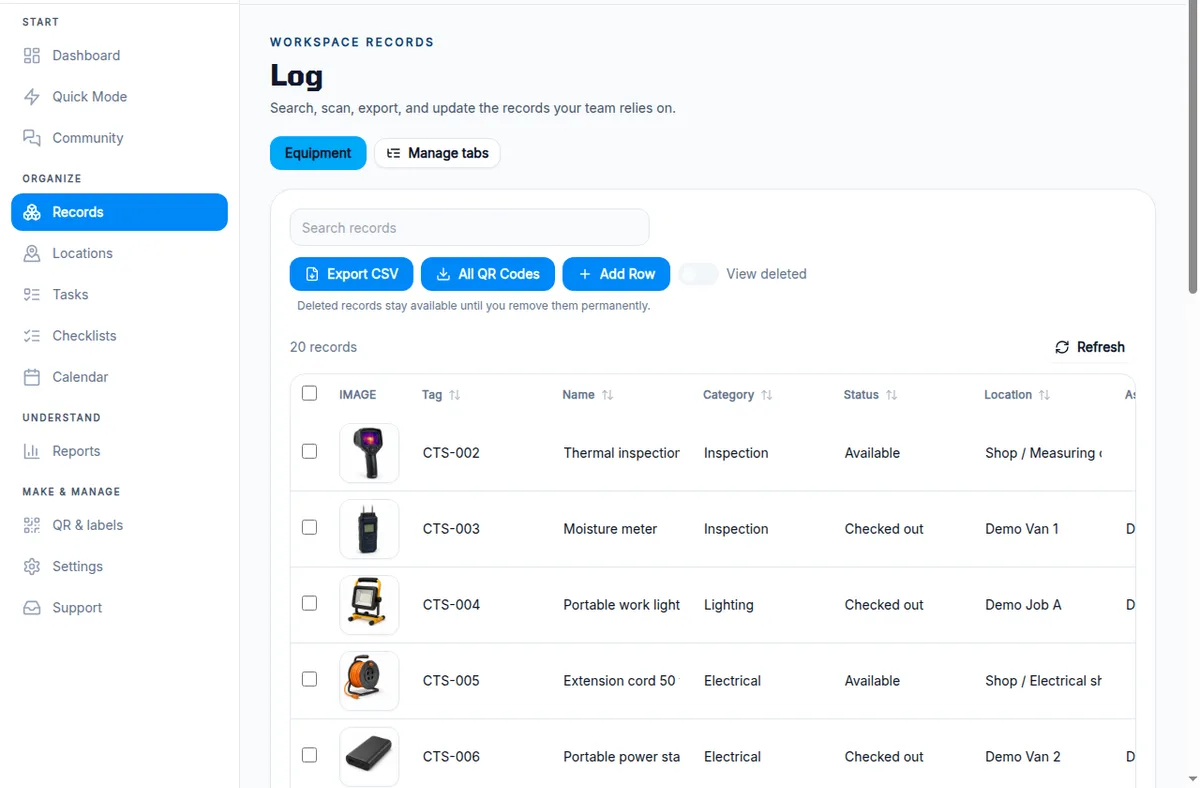Viewport: 1200px width, 788px height.
Task: Click the Reports bar chart icon
Action: click(32, 451)
